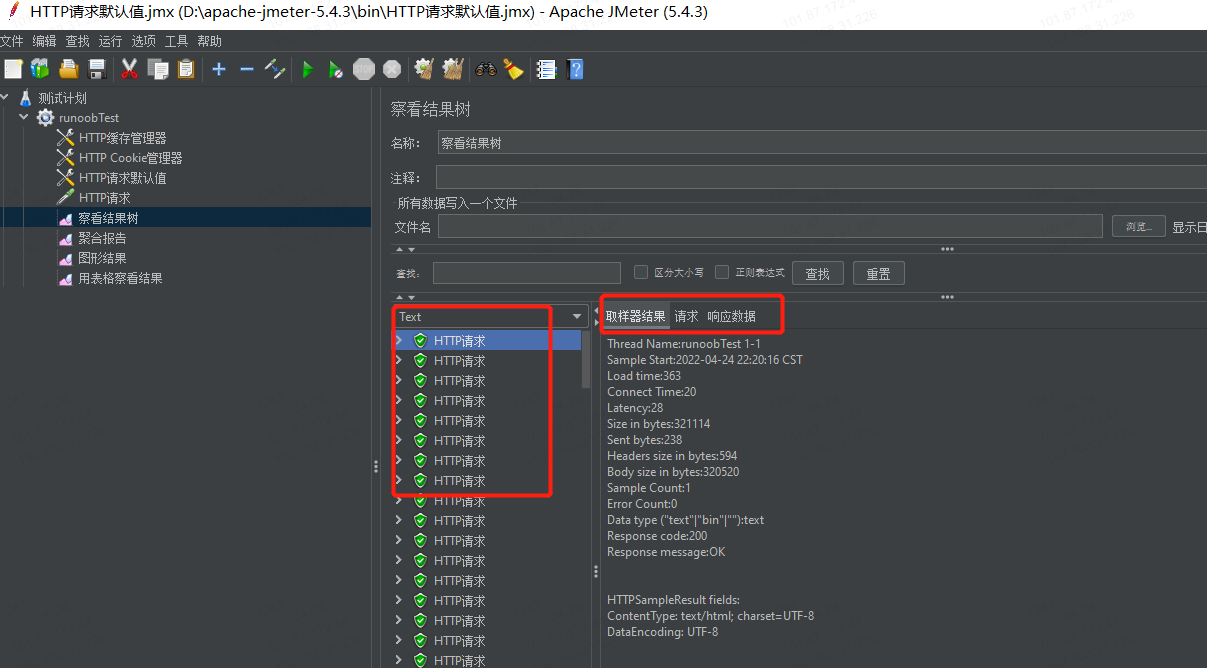Open the Templates toolbar icon
Image resolution: width=1207 pixels, height=668 pixels.
pyautogui.click(x=40, y=69)
